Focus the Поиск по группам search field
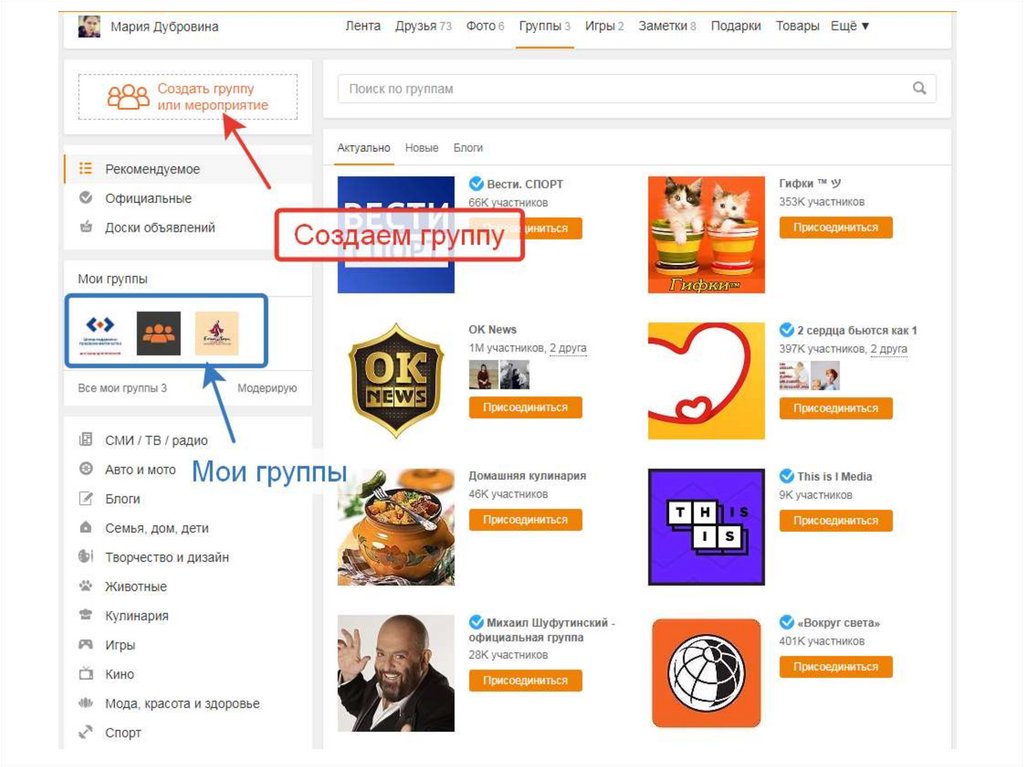Viewport: 1024px width, 767px height. (637, 89)
